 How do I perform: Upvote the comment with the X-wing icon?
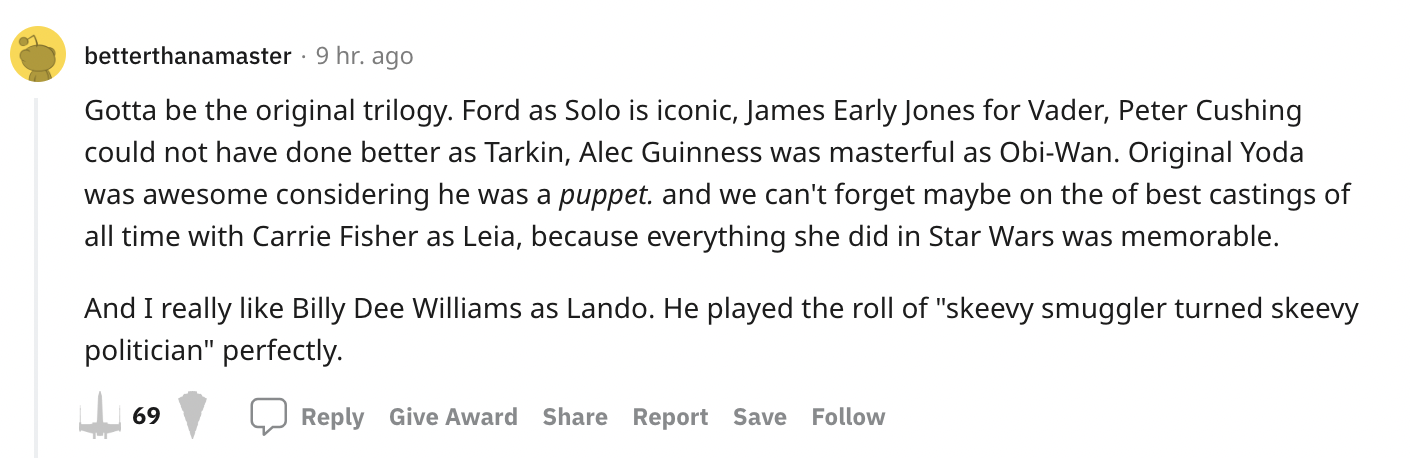pyautogui.click(x=100, y=416)
